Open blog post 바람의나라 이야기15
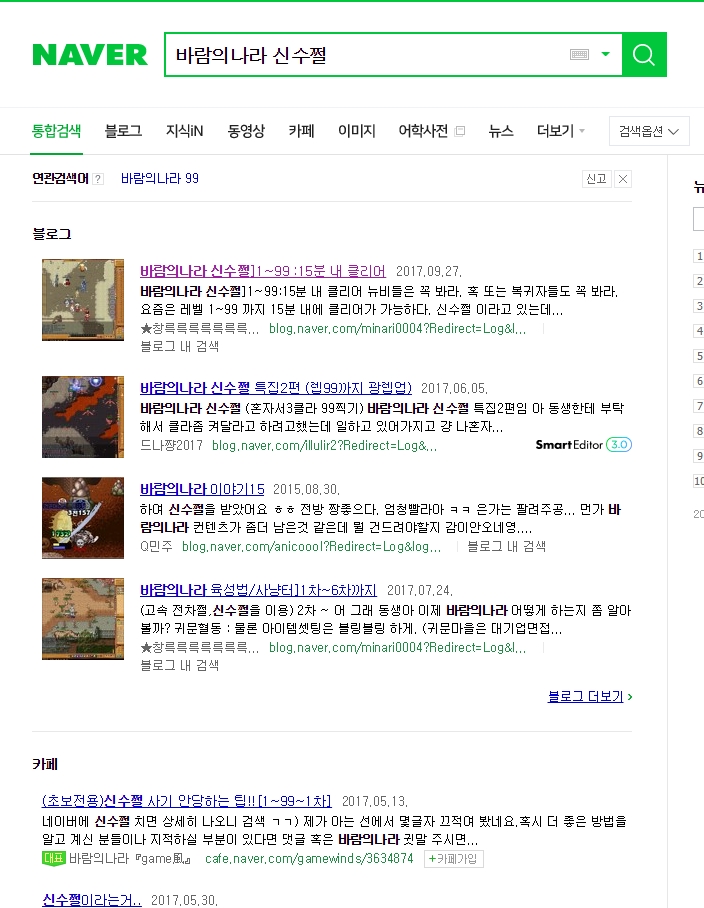704x908 pixels. [202, 489]
